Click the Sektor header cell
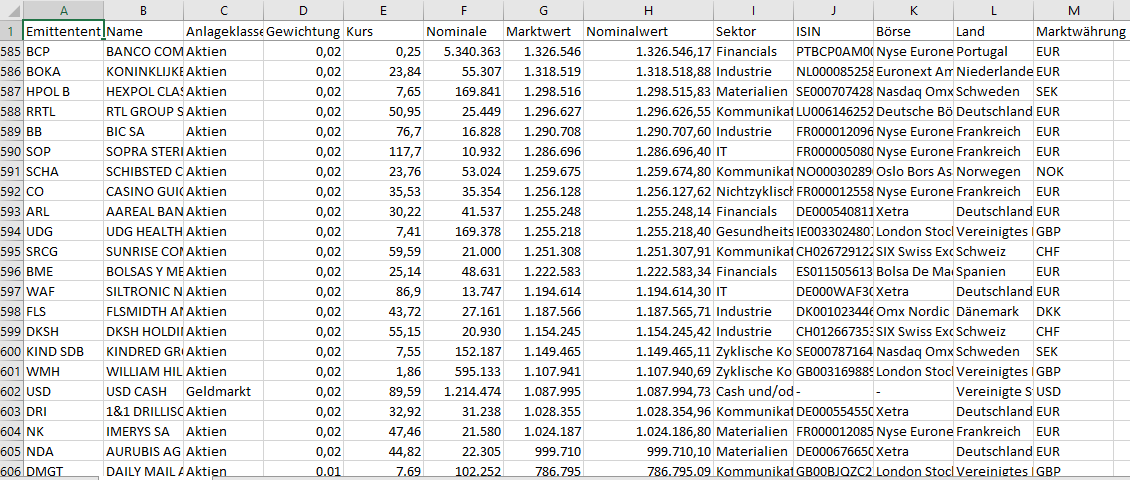1130x480 pixels. click(753, 32)
